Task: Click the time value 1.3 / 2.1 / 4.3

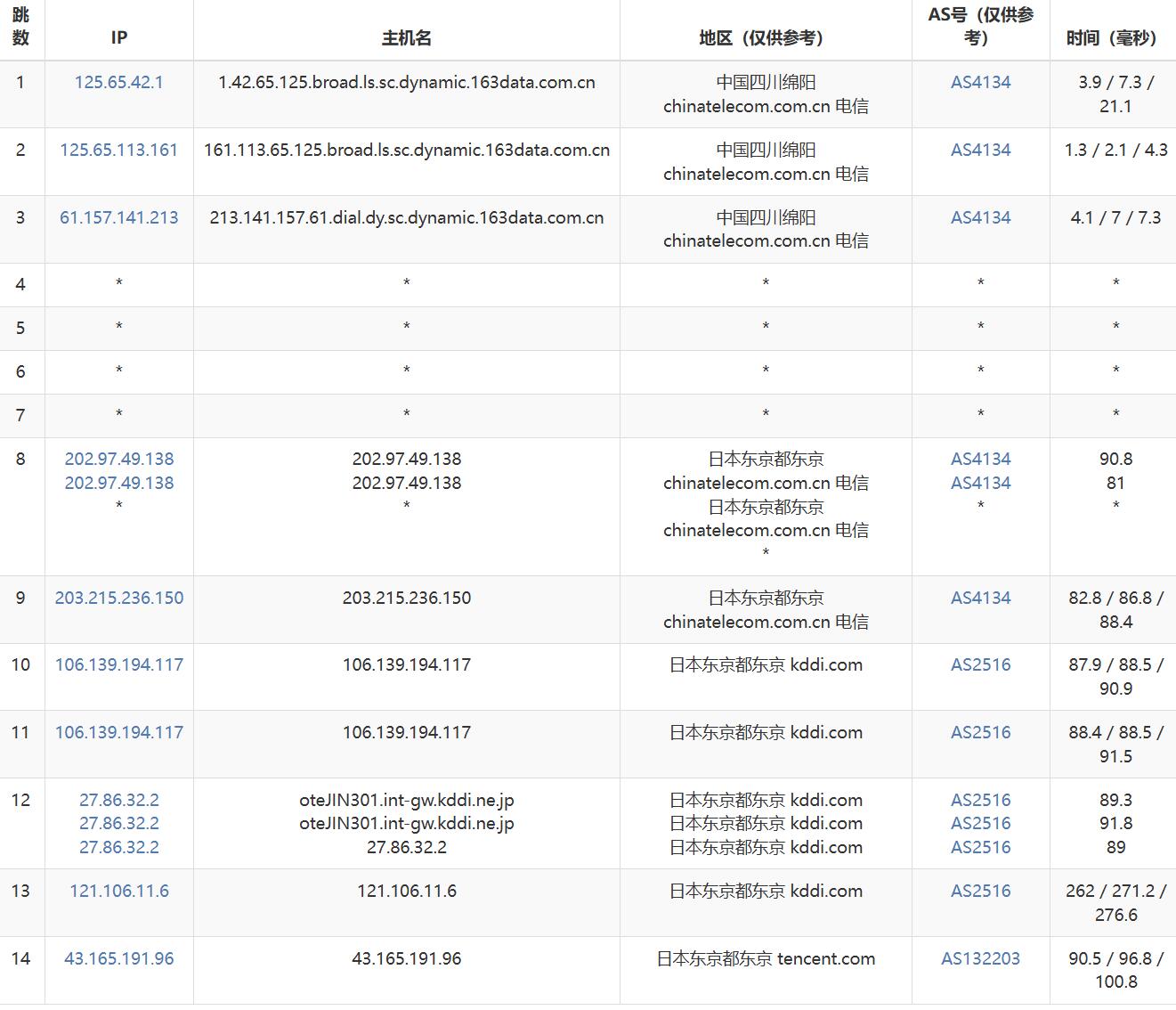Action: (1115, 150)
